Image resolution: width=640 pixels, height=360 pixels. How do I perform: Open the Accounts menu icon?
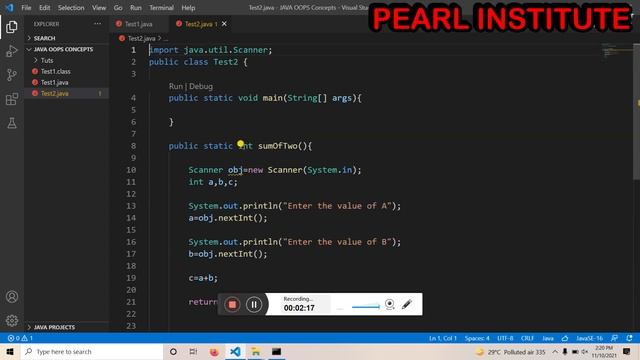(x=12, y=297)
